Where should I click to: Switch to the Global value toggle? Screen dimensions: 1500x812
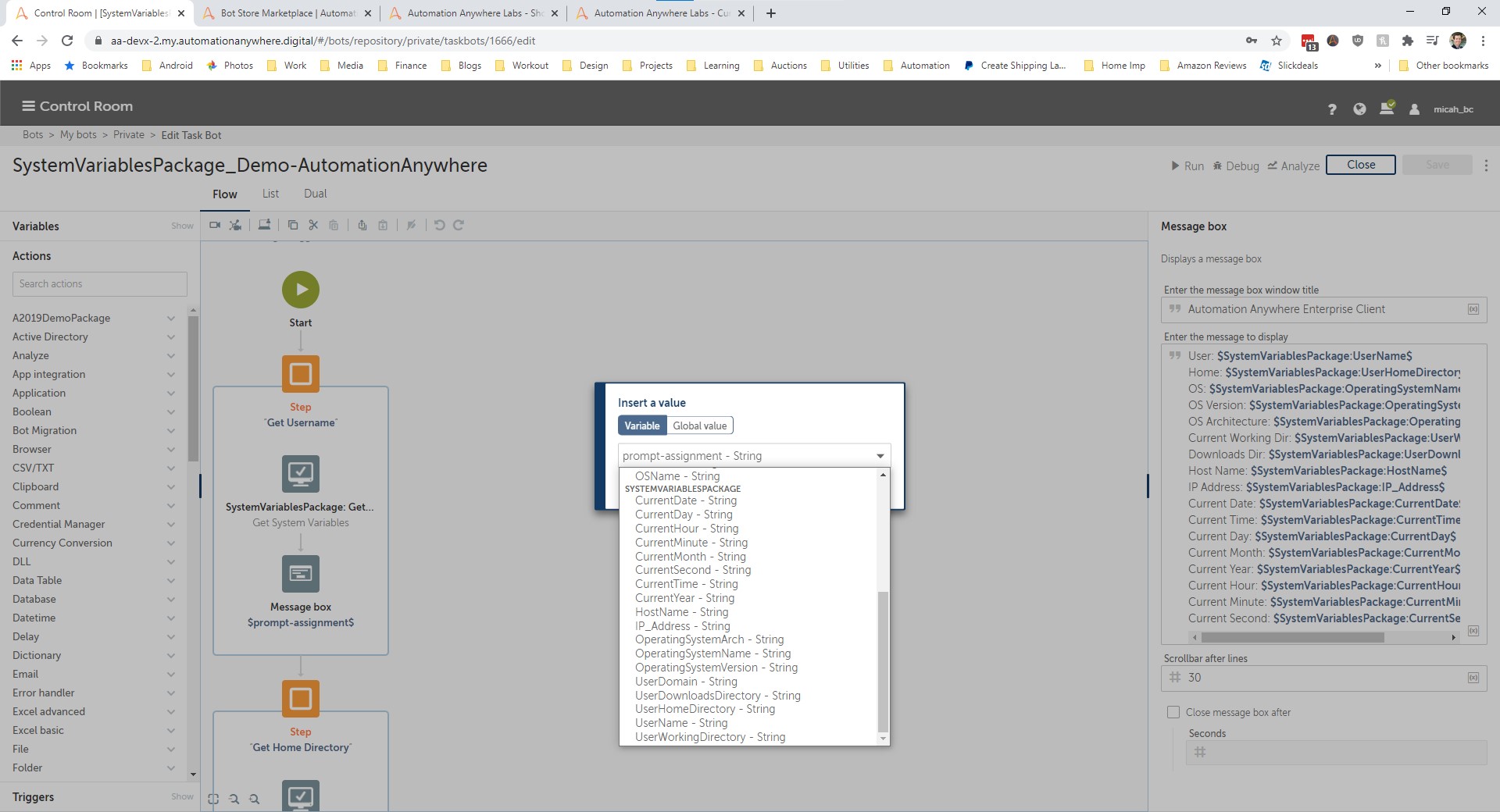tap(700, 426)
